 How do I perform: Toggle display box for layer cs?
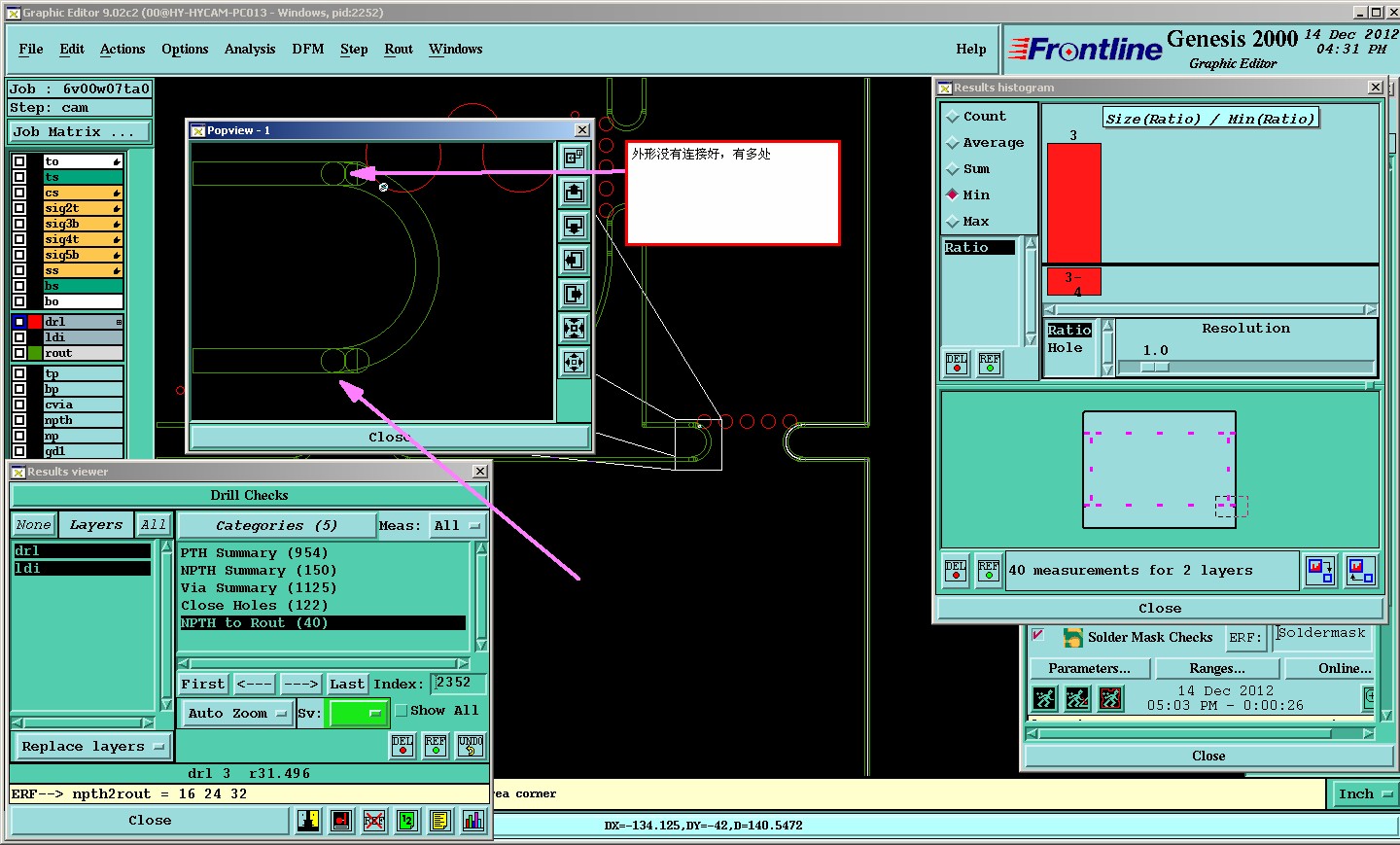click(19, 193)
